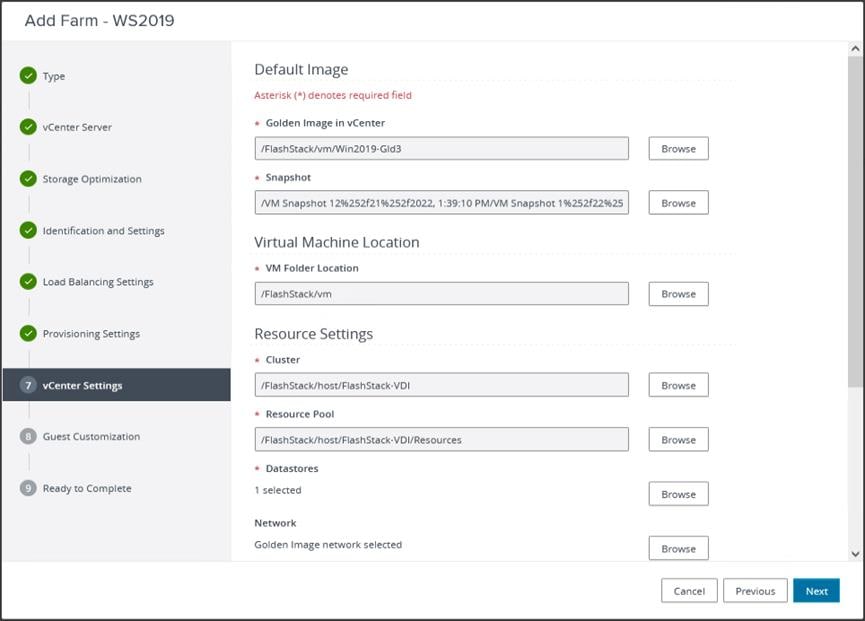Click the Identification and Settings checkmark icon
865x621 pixels.
tap(28, 230)
